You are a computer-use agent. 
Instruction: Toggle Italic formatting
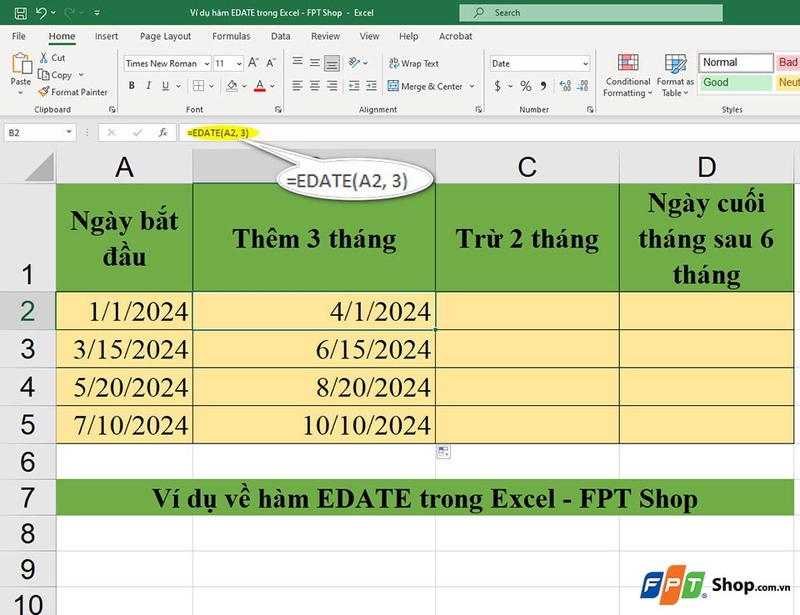(x=148, y=86)
